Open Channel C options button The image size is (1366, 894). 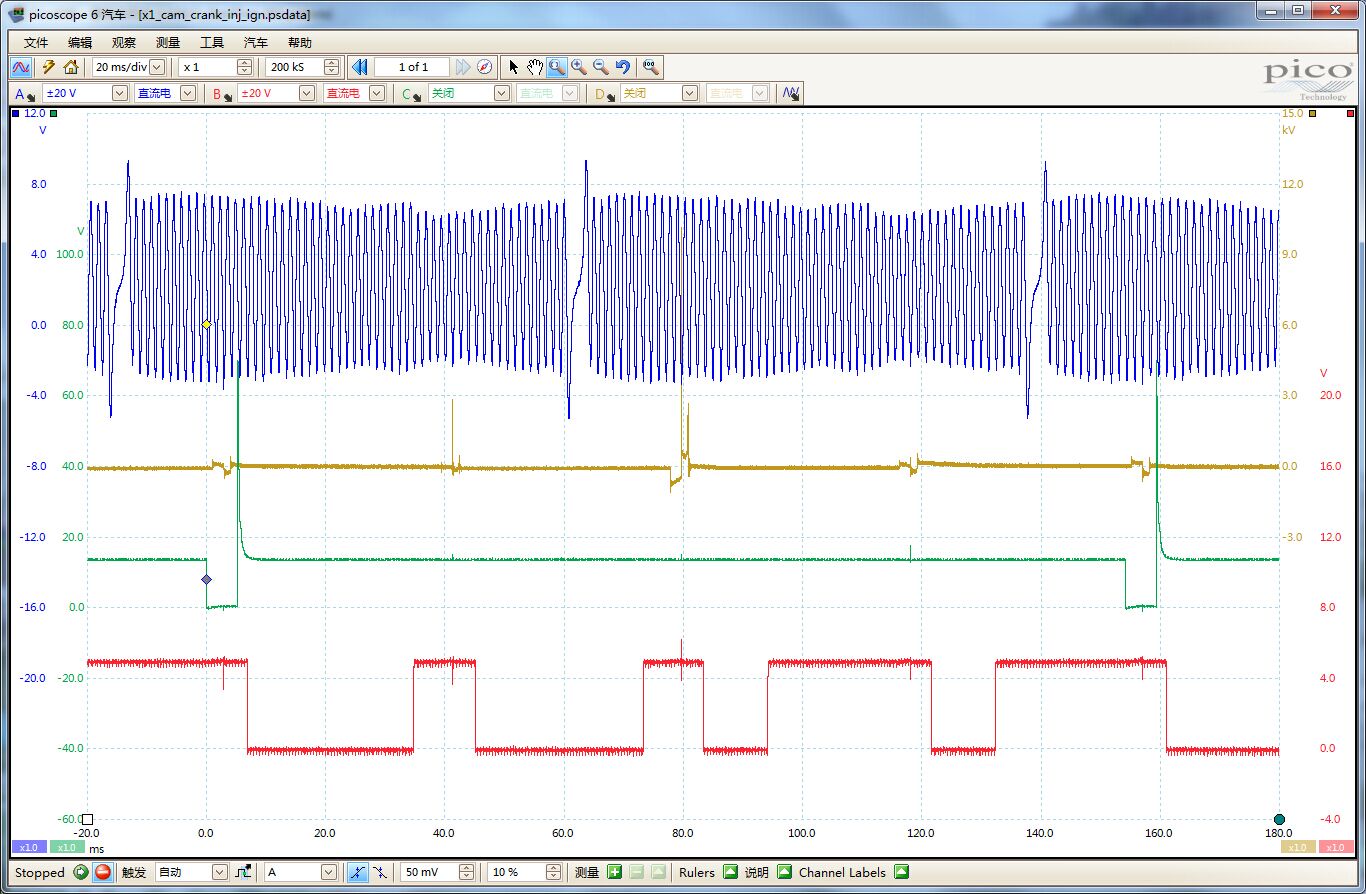click(x=410, y=93)
